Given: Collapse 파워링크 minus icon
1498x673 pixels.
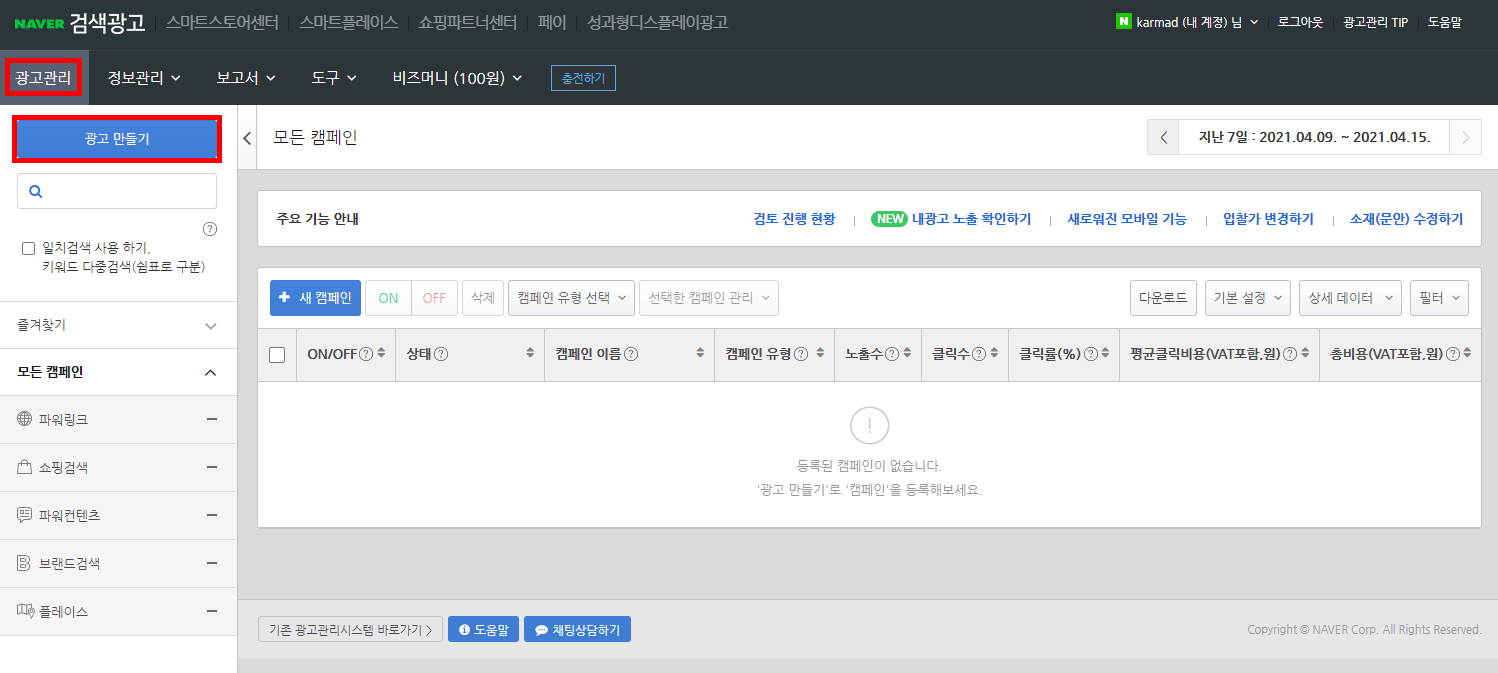Looking at the screenshot, I should tap(212, 419).
